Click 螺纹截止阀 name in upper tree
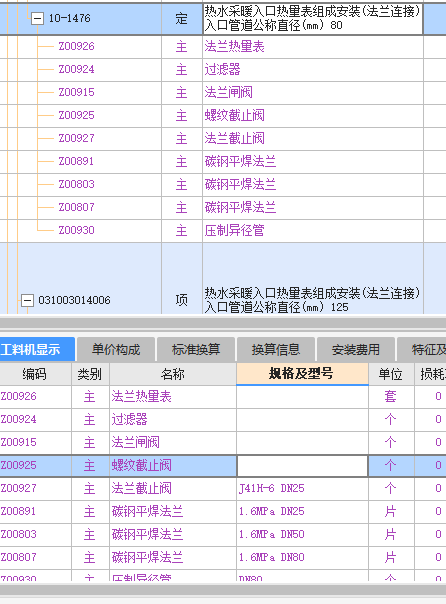446x604 pixels. 234,115
